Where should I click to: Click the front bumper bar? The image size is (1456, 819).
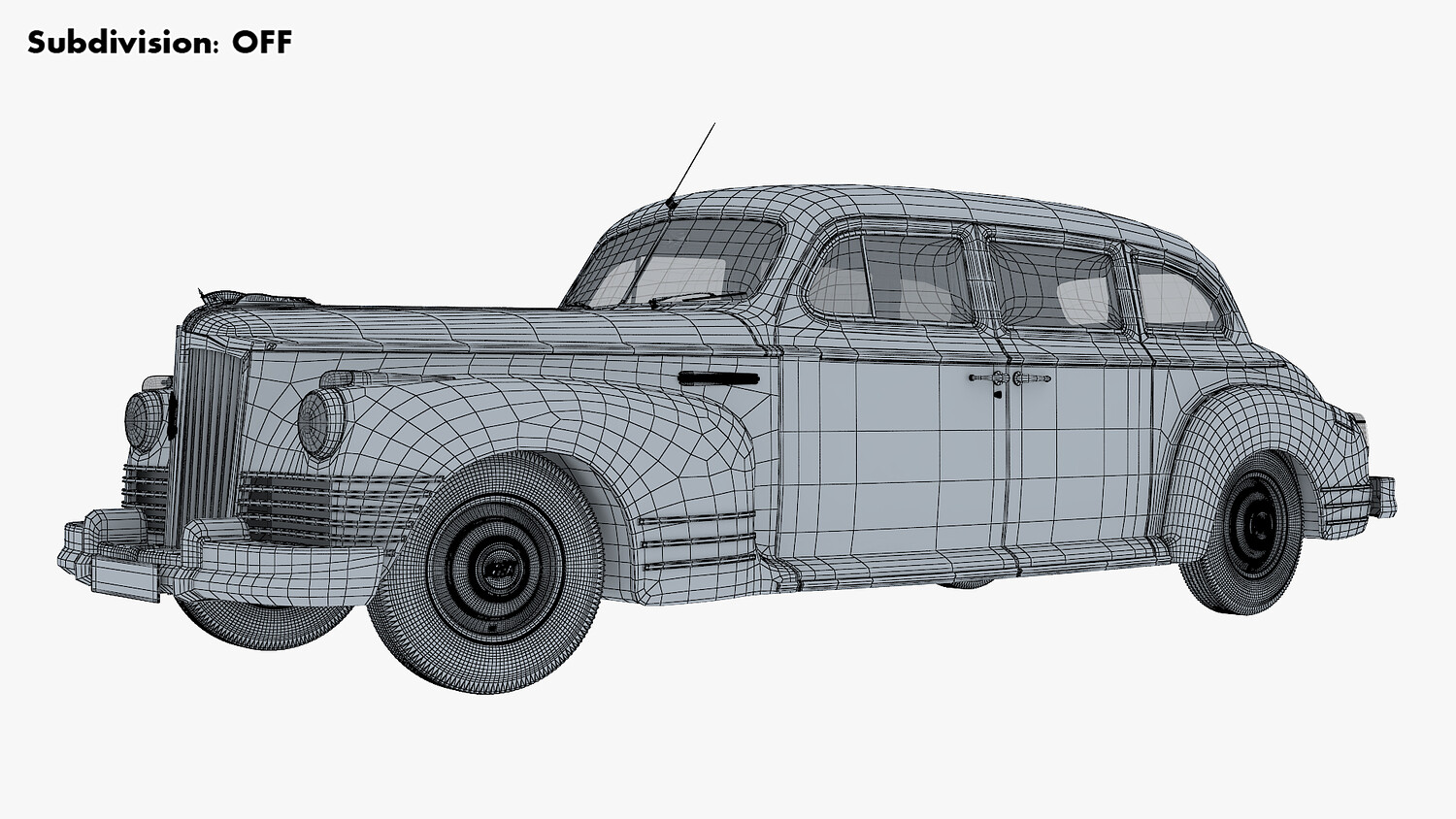(x=223, y=557)
